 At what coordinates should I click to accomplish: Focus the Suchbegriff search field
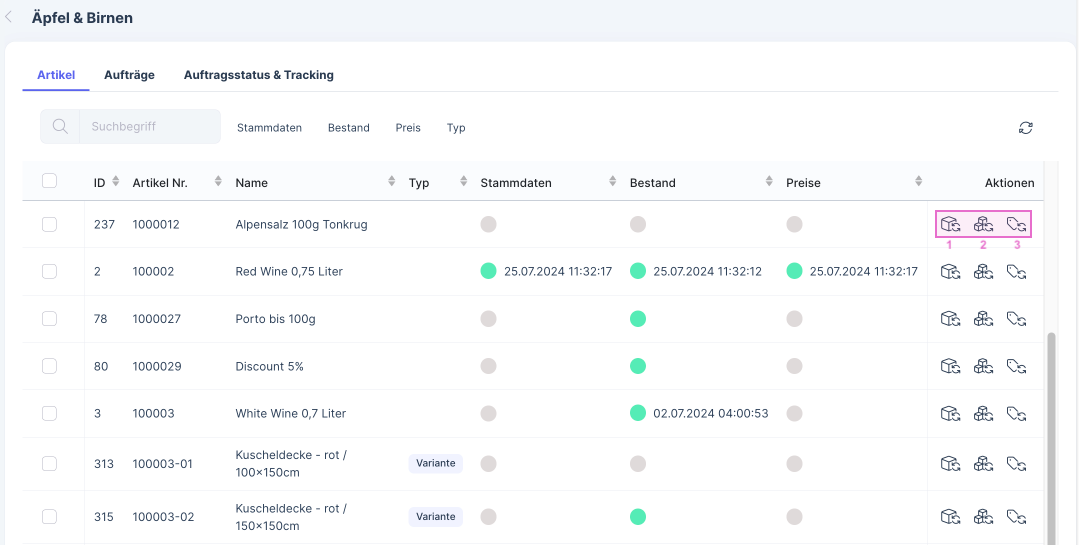pos(150,127)
